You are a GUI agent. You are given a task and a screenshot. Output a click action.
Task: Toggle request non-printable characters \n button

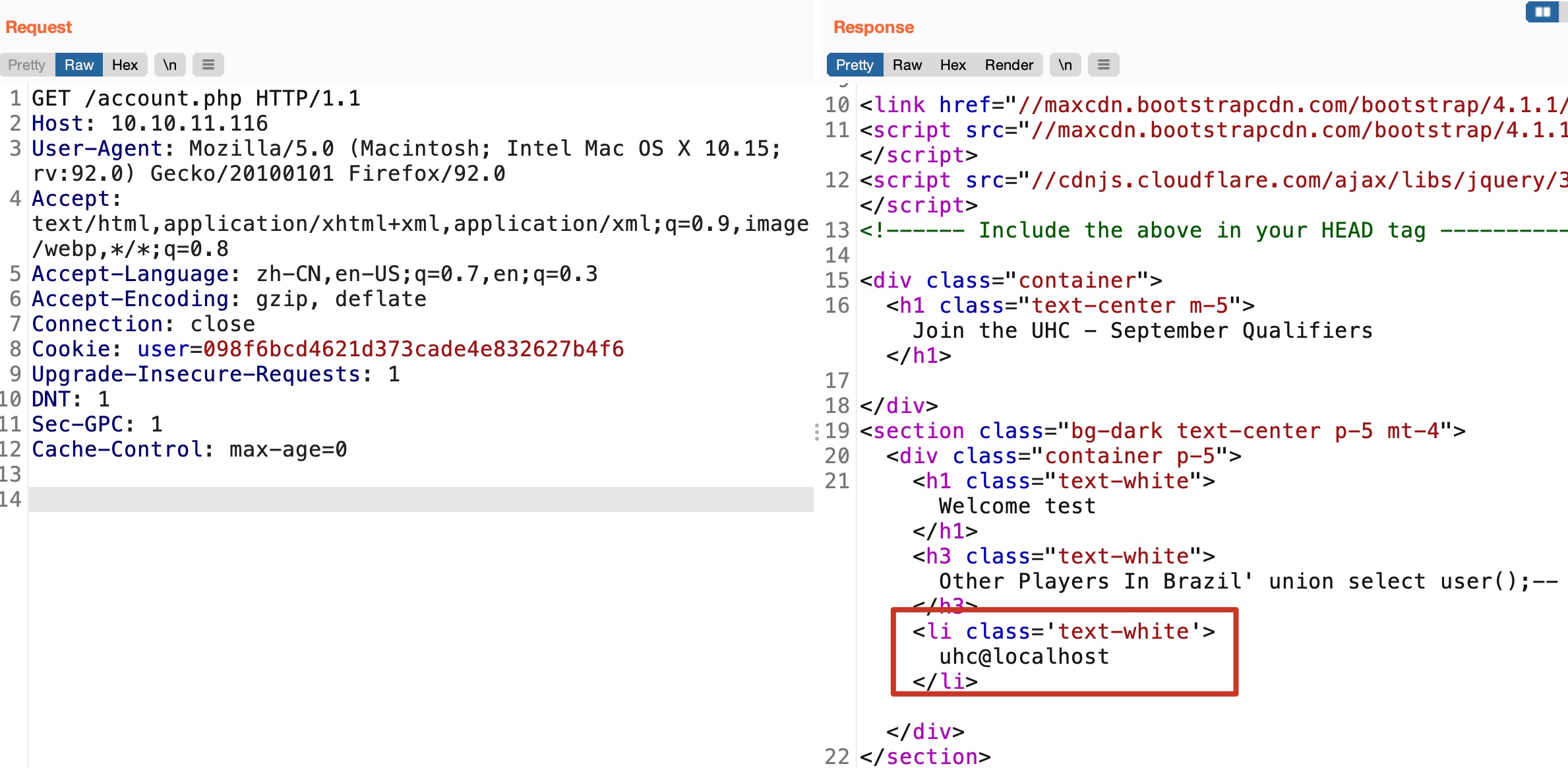(x=170, y=65)
